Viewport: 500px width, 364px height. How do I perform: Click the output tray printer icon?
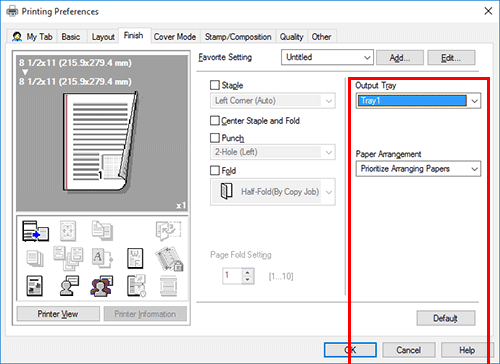tap(35, 231)
